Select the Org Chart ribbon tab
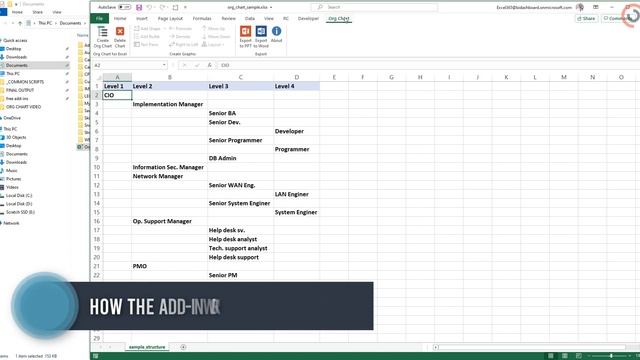 [x=339, y=18]
